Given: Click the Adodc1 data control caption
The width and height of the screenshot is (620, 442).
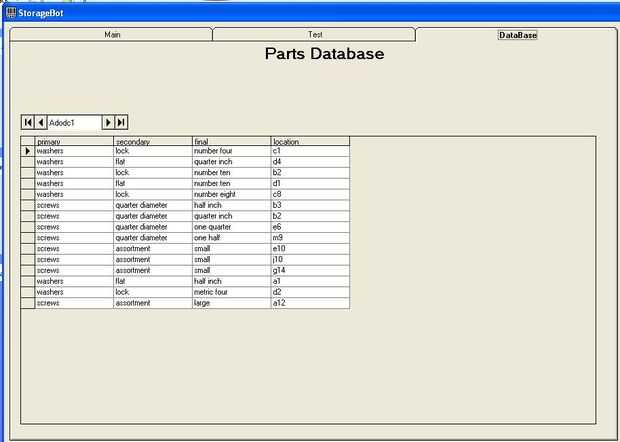Looking at the screenshot, I should tap(74, 123).
